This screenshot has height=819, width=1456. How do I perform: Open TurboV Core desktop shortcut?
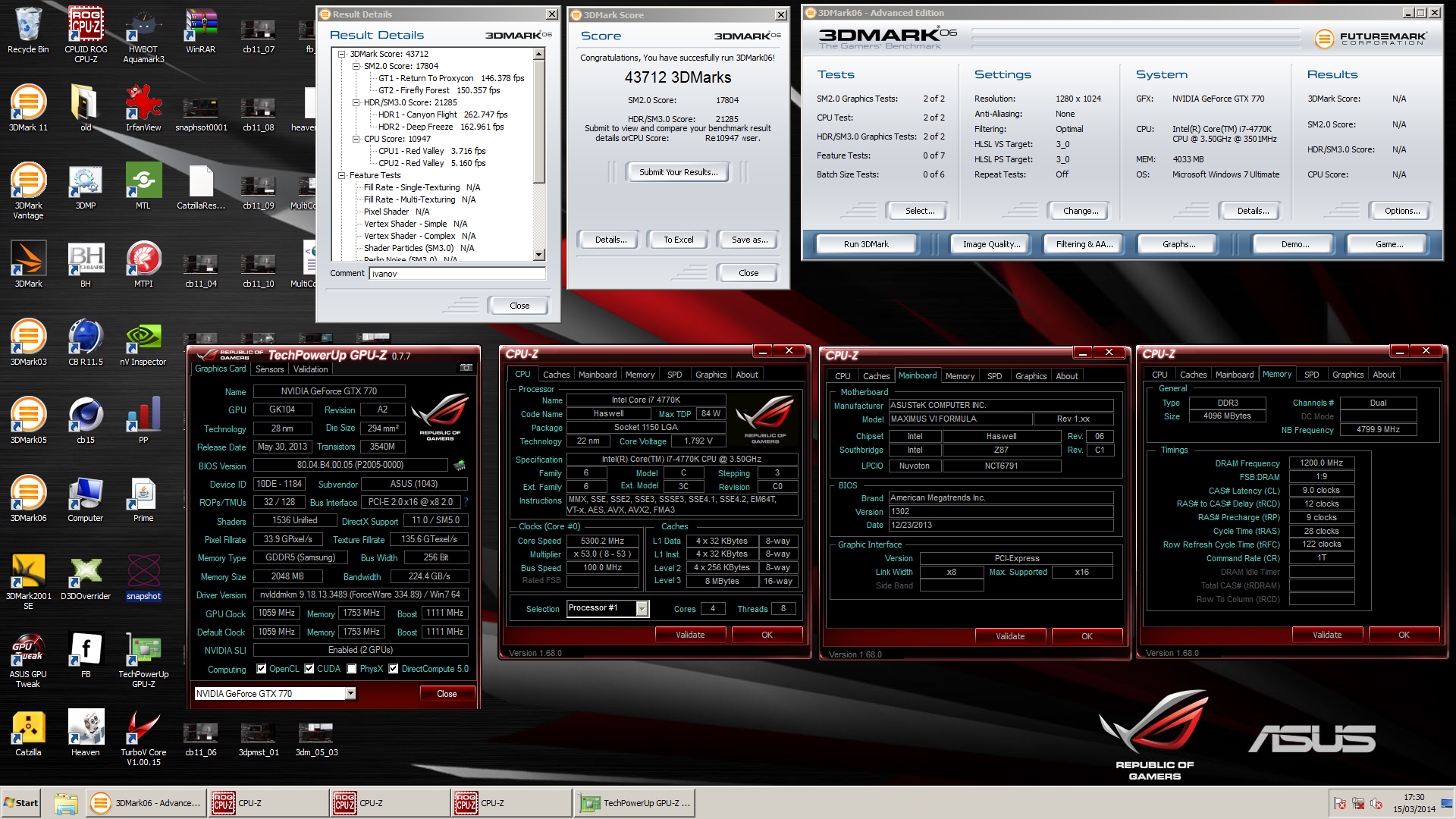coord(143,736)
